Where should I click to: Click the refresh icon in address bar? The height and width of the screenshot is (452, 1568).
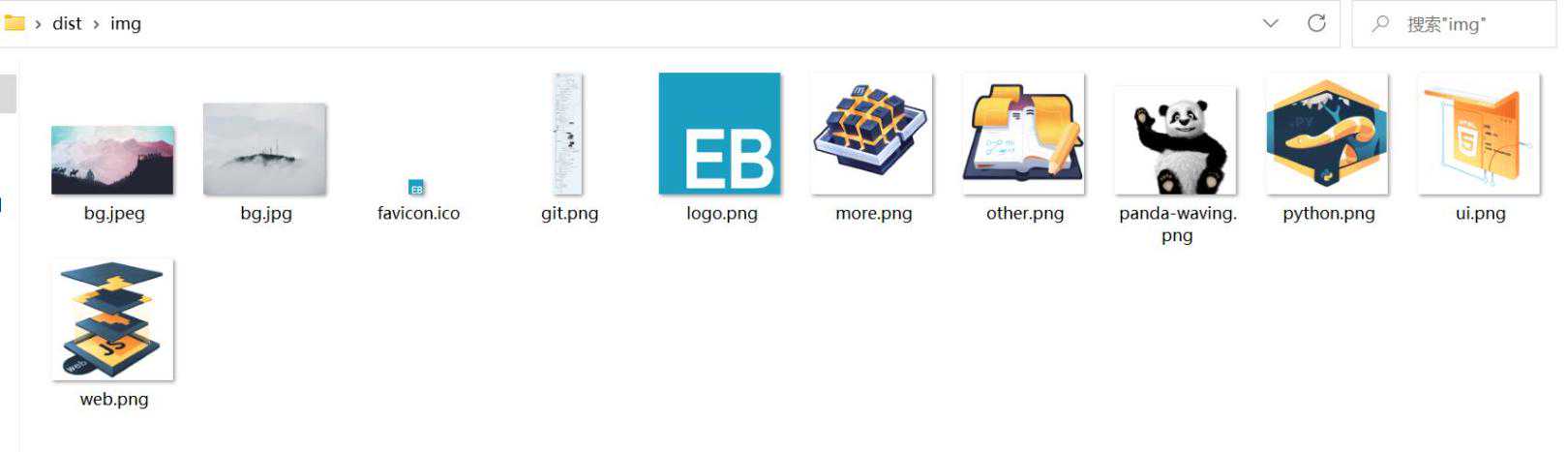coord(1316,23)
